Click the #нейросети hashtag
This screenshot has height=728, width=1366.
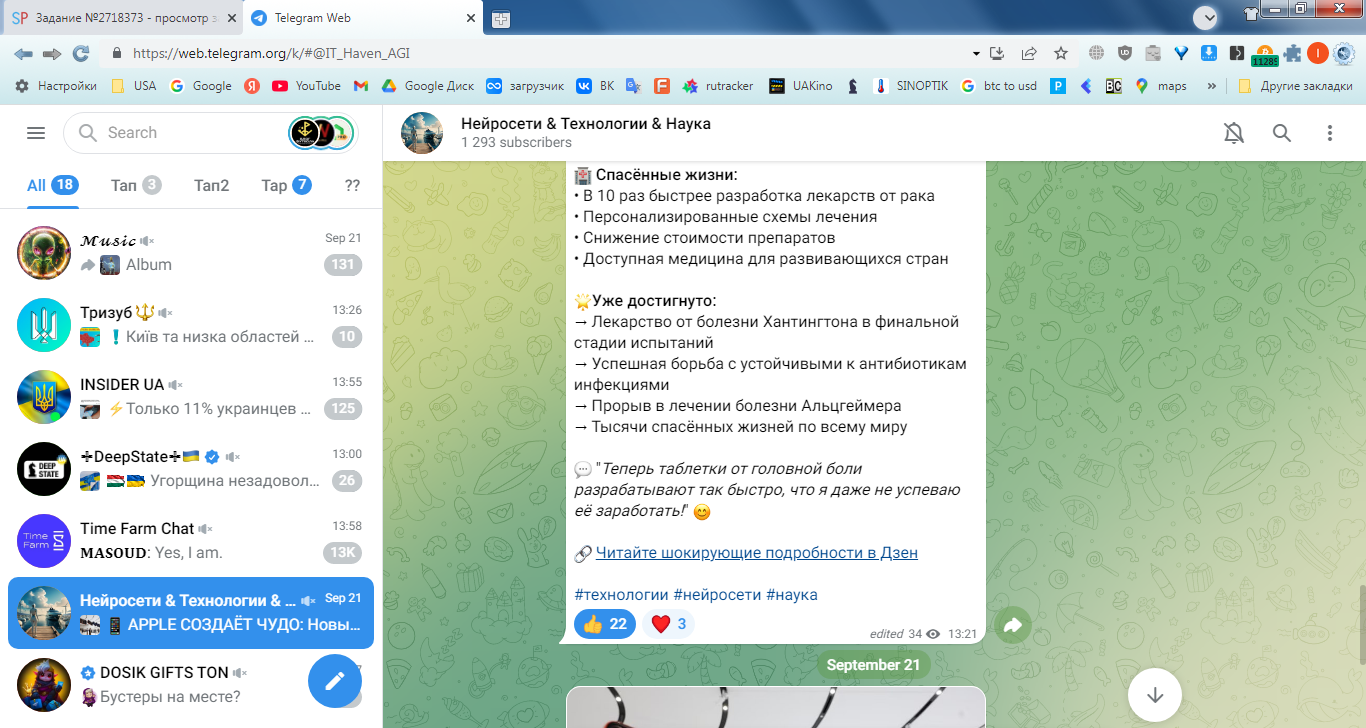point(717,594)
